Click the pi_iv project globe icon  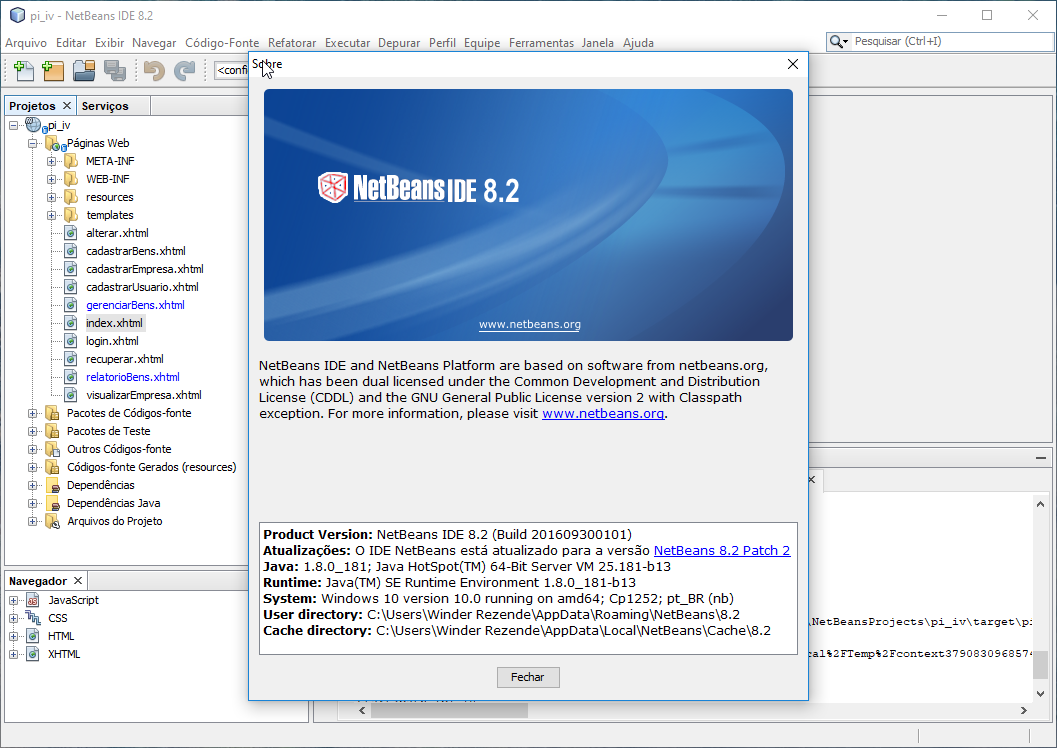coord(34,125)
